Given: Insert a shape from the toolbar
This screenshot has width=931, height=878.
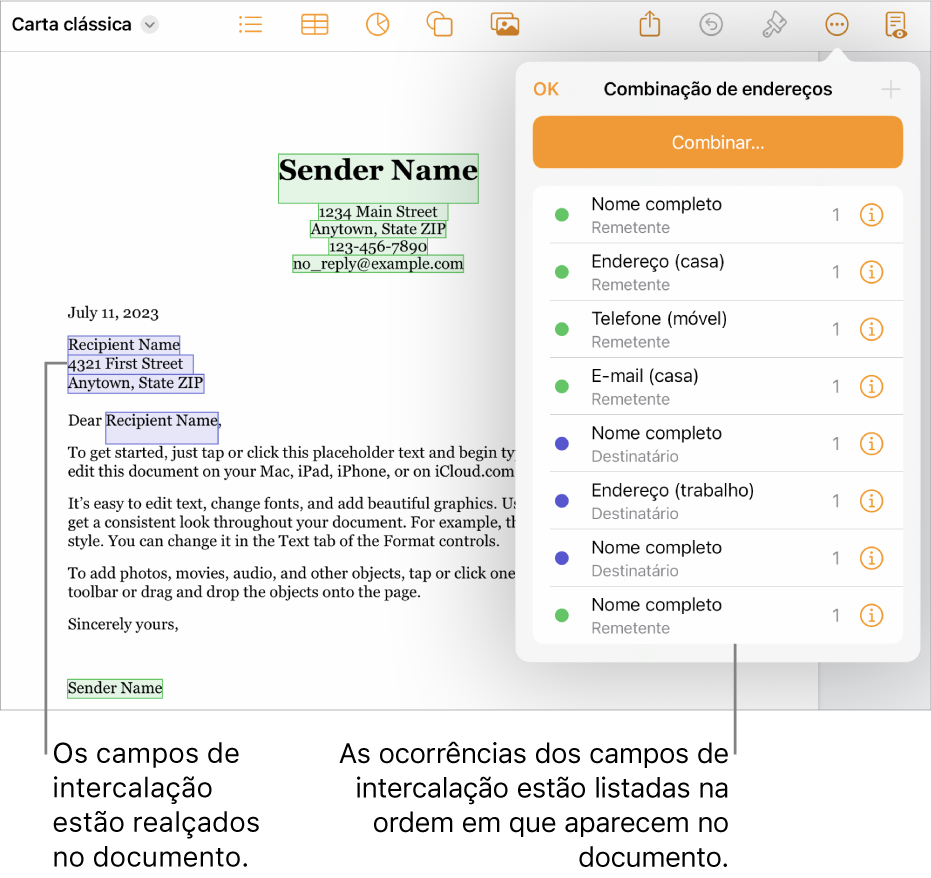Looking at the screenshot, I should point(439,25).
